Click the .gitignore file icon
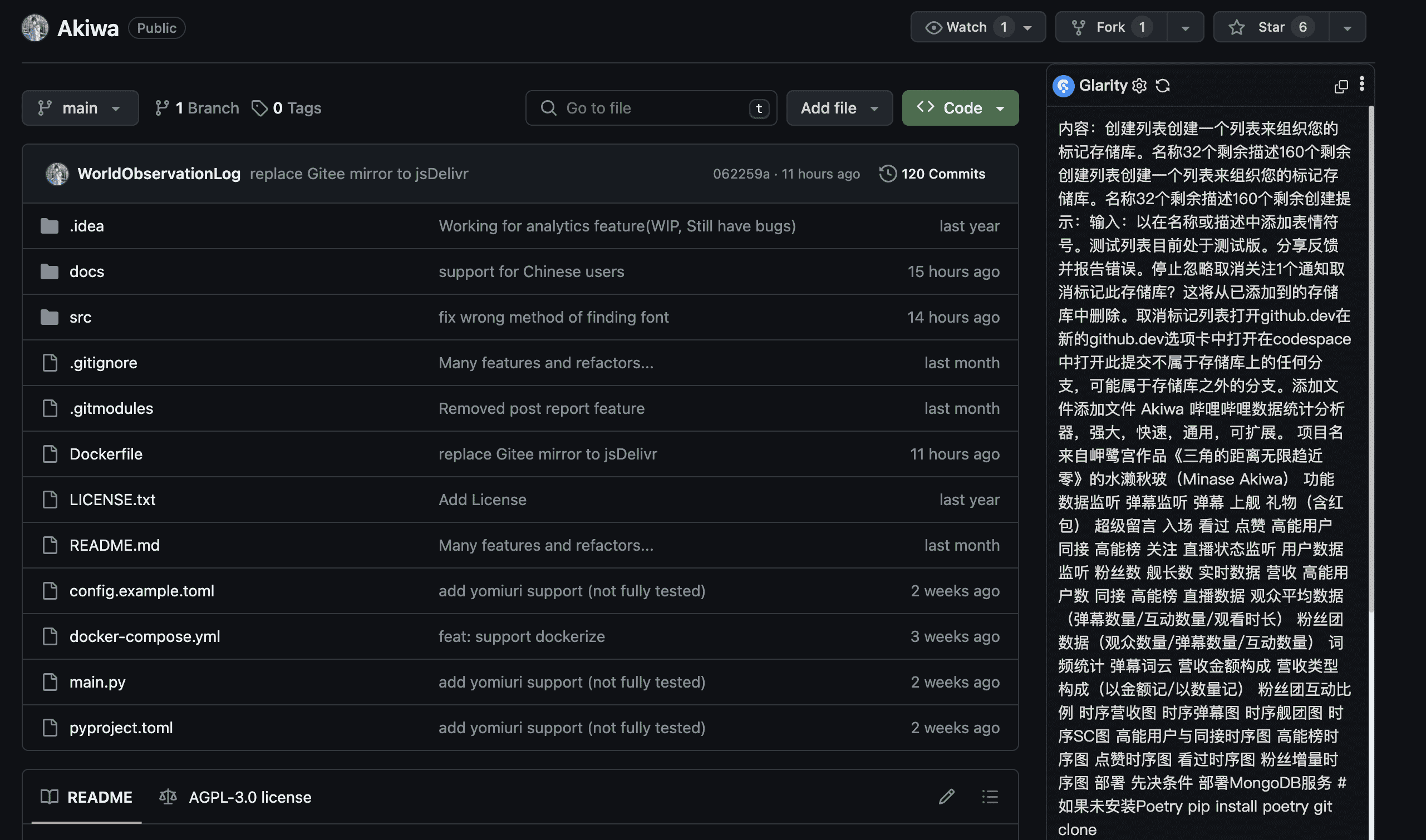 click(50, 363)
